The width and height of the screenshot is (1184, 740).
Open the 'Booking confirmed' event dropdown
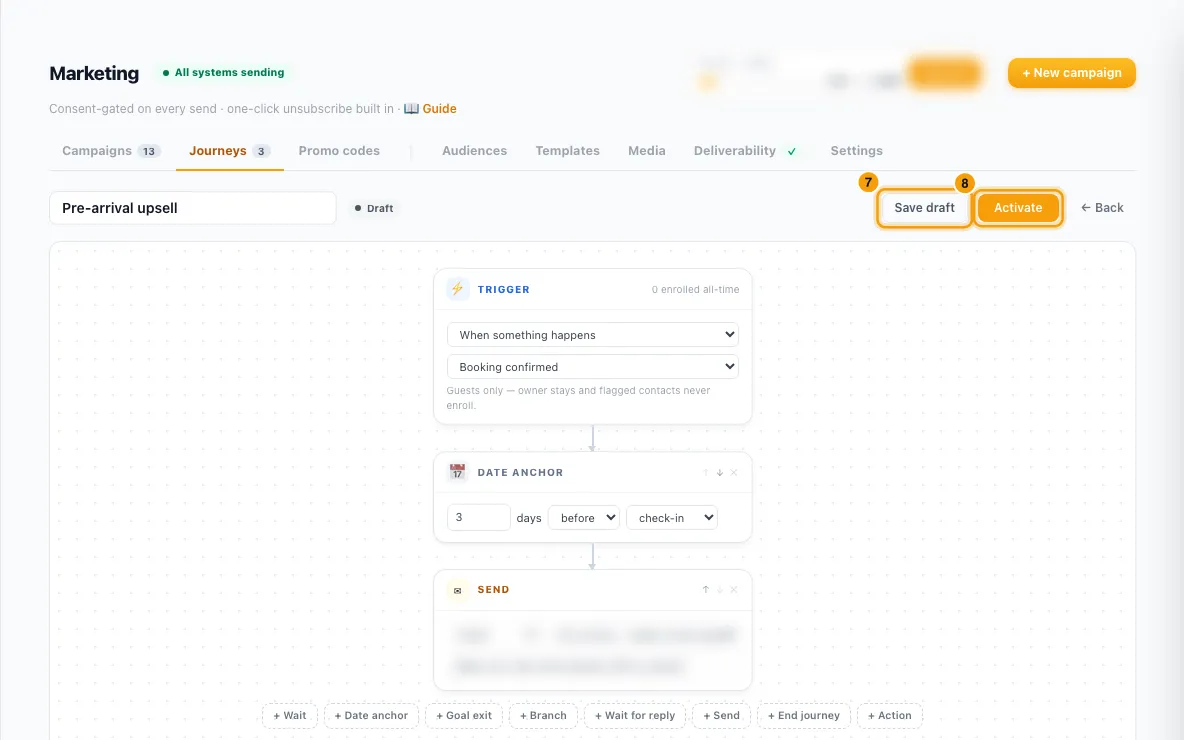tap(593, 366)
